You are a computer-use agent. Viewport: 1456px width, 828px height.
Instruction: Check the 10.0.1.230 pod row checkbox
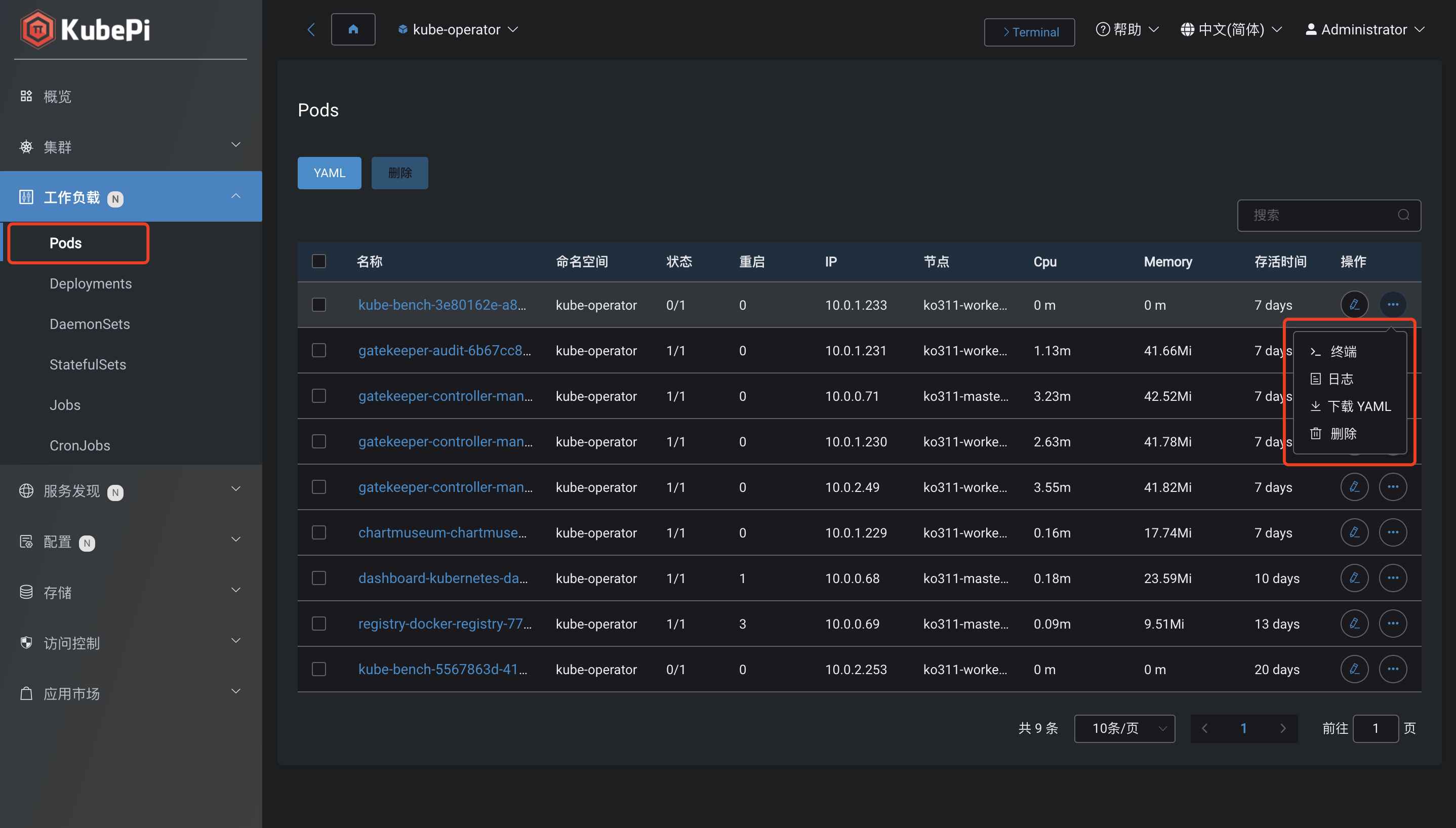(x=319, y=441)
